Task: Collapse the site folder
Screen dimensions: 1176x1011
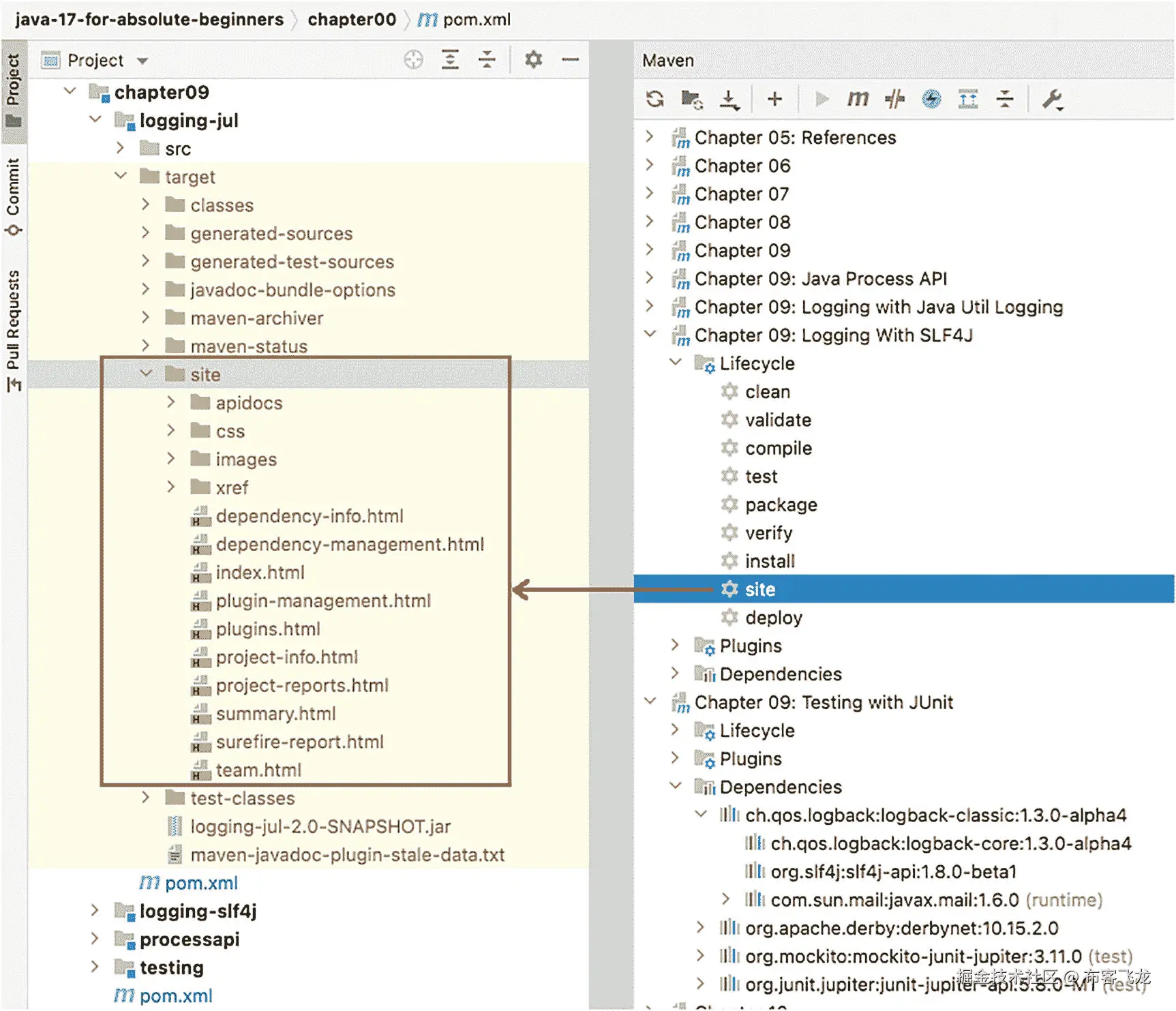Action: [146, 373]
